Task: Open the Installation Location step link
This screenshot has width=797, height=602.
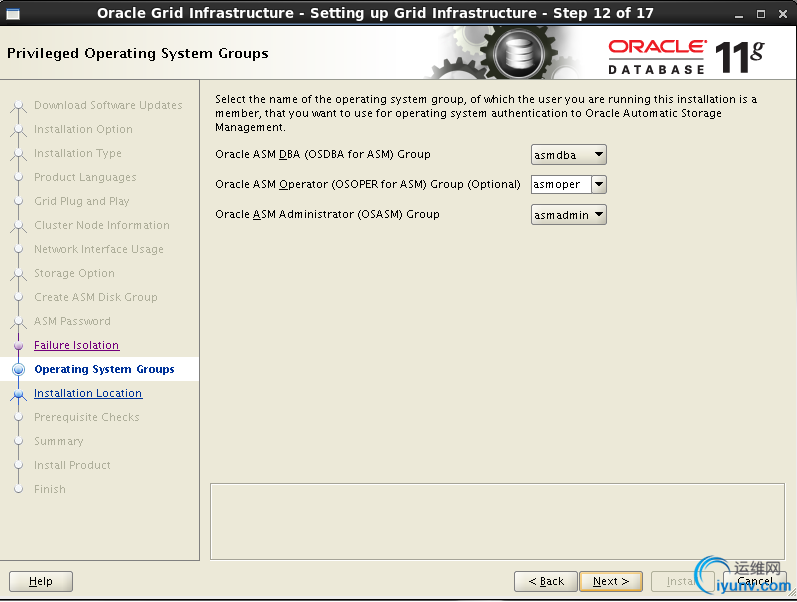Action: click(88, 394)
